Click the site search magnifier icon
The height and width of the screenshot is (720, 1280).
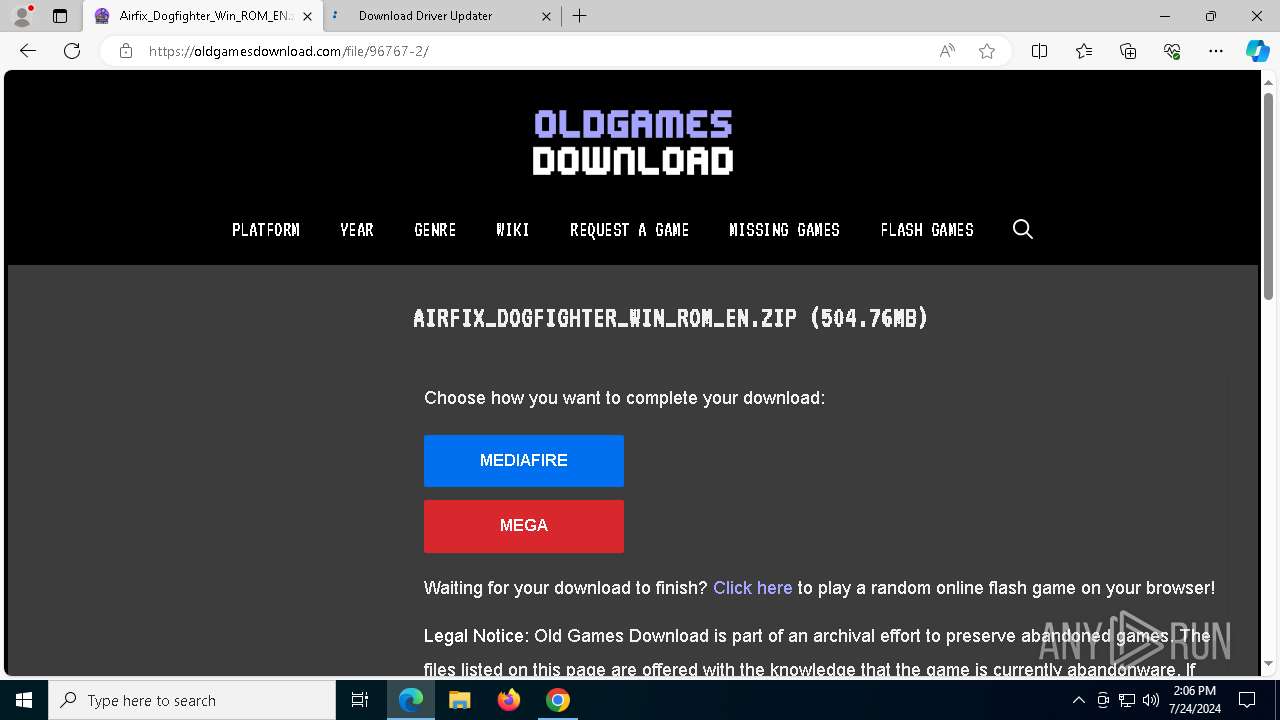tap(1022, 230)
